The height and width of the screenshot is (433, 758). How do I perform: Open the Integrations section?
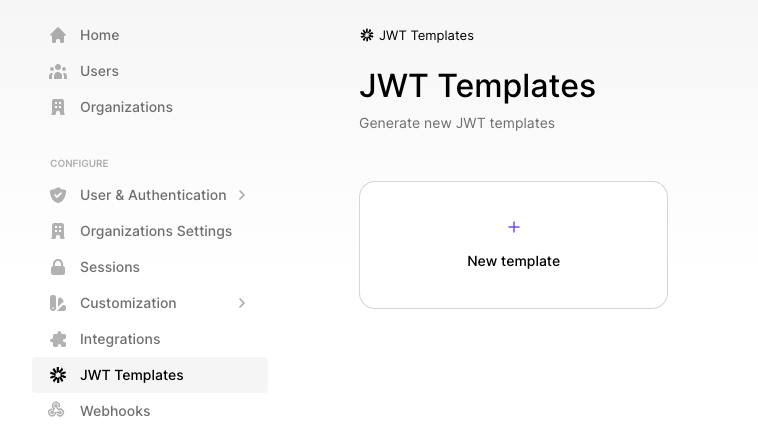pyautogui.click(x=120, y=339)
